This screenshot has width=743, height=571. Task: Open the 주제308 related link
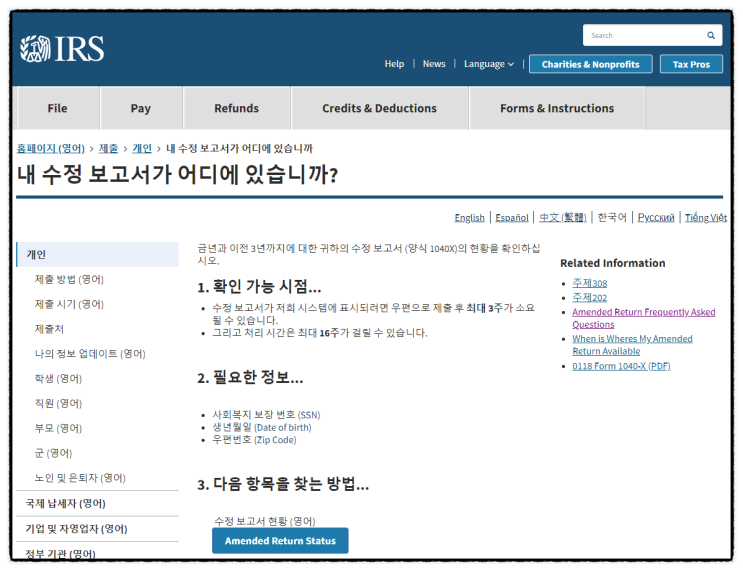pos(589,283)
